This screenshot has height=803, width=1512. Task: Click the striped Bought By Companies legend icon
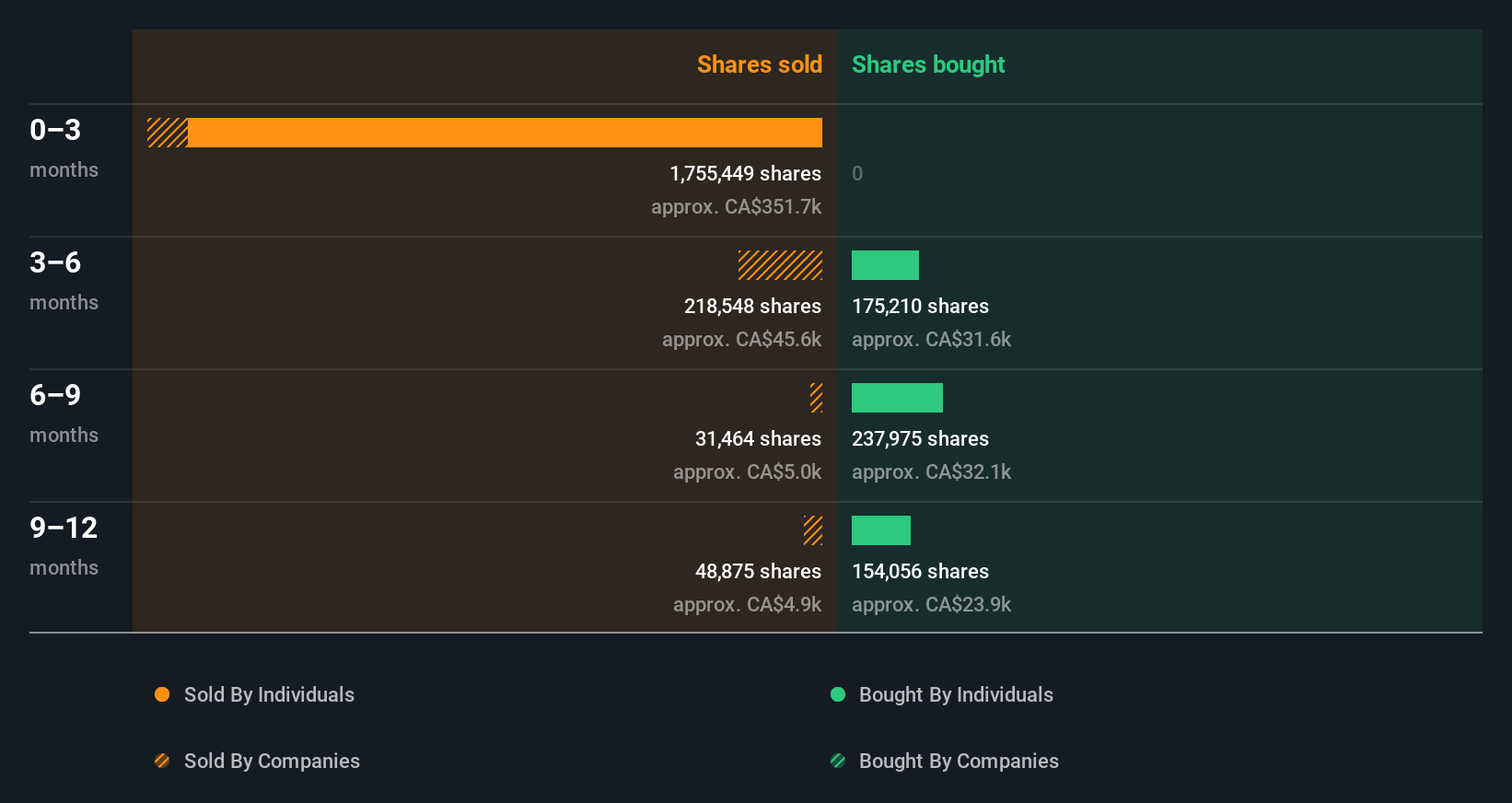(x=838, y=761)
